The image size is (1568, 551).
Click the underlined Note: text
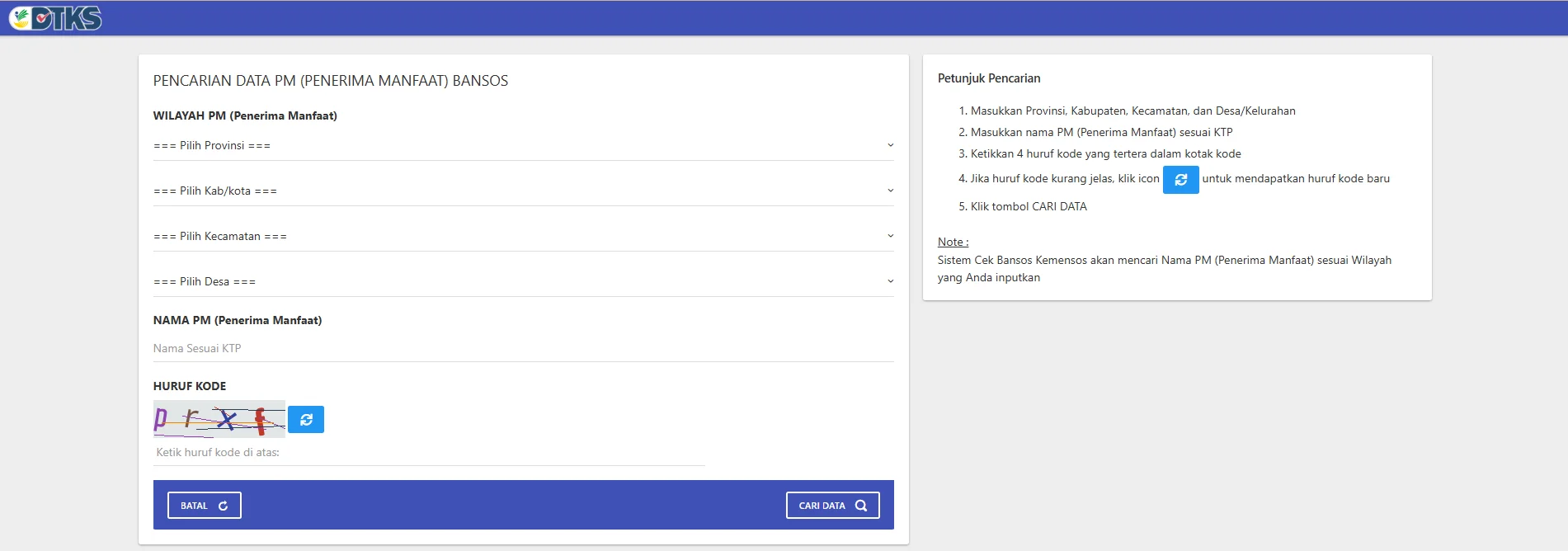[953, 243]
